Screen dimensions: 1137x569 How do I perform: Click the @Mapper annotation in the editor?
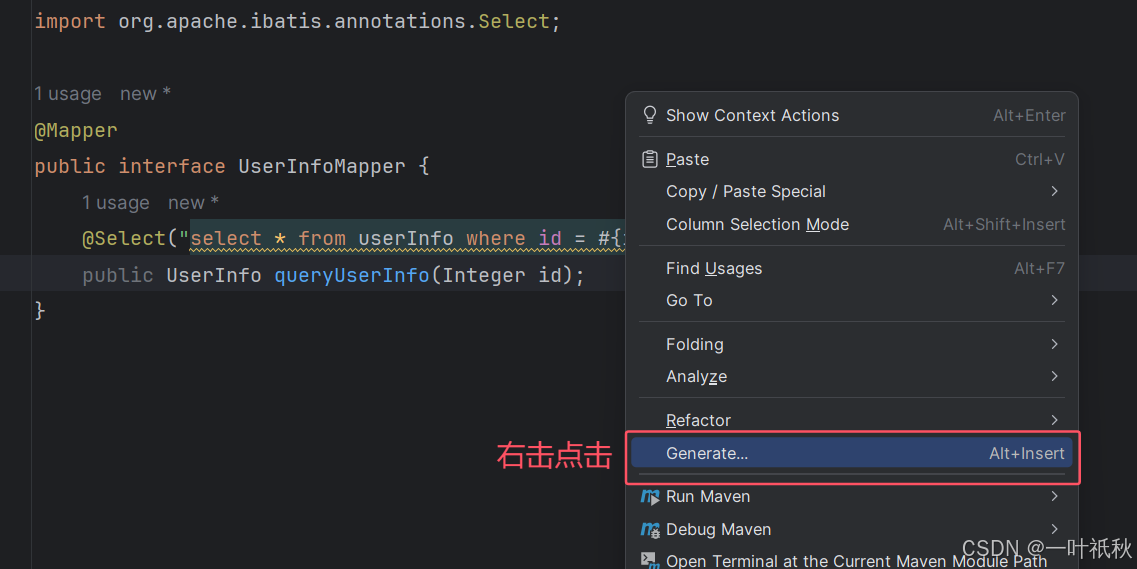point(76,130)
